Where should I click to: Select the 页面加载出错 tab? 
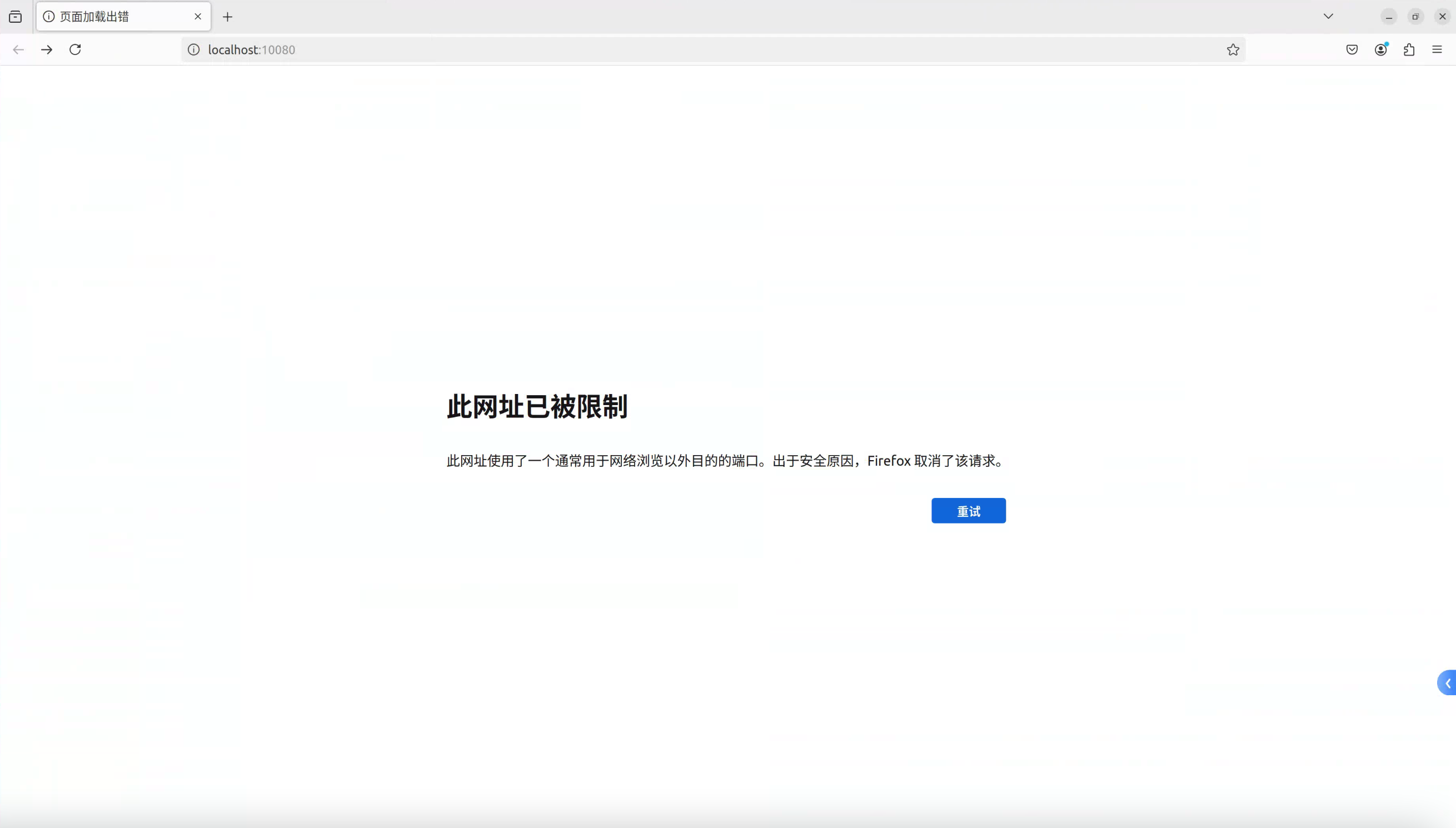click(114, 17)
